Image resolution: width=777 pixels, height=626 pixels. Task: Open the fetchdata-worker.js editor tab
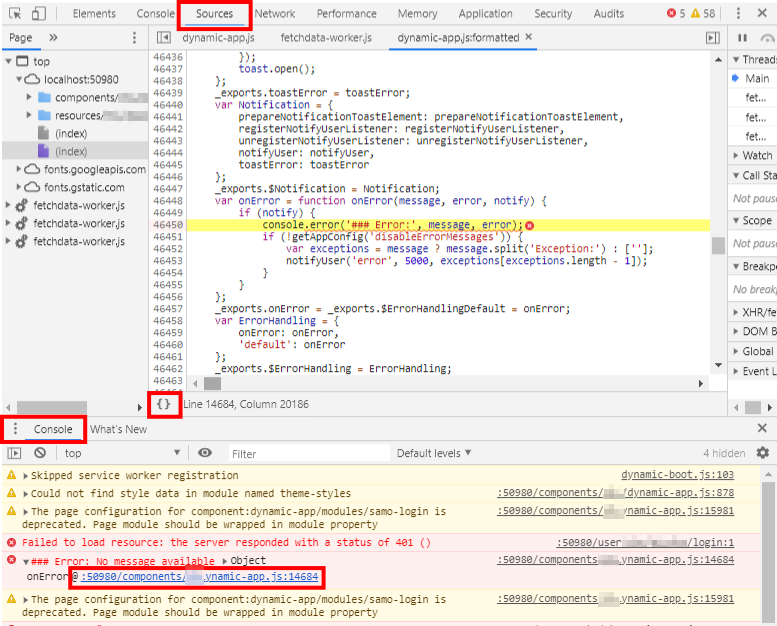[326, 38]
